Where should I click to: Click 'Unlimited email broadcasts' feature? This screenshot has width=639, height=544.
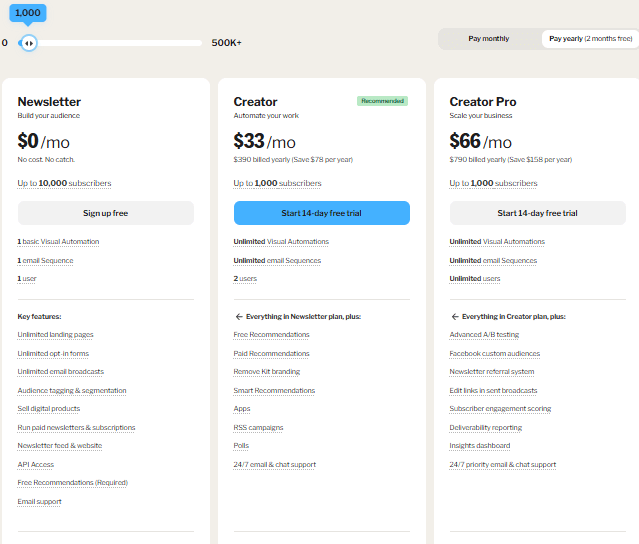(x=61, y=372)
